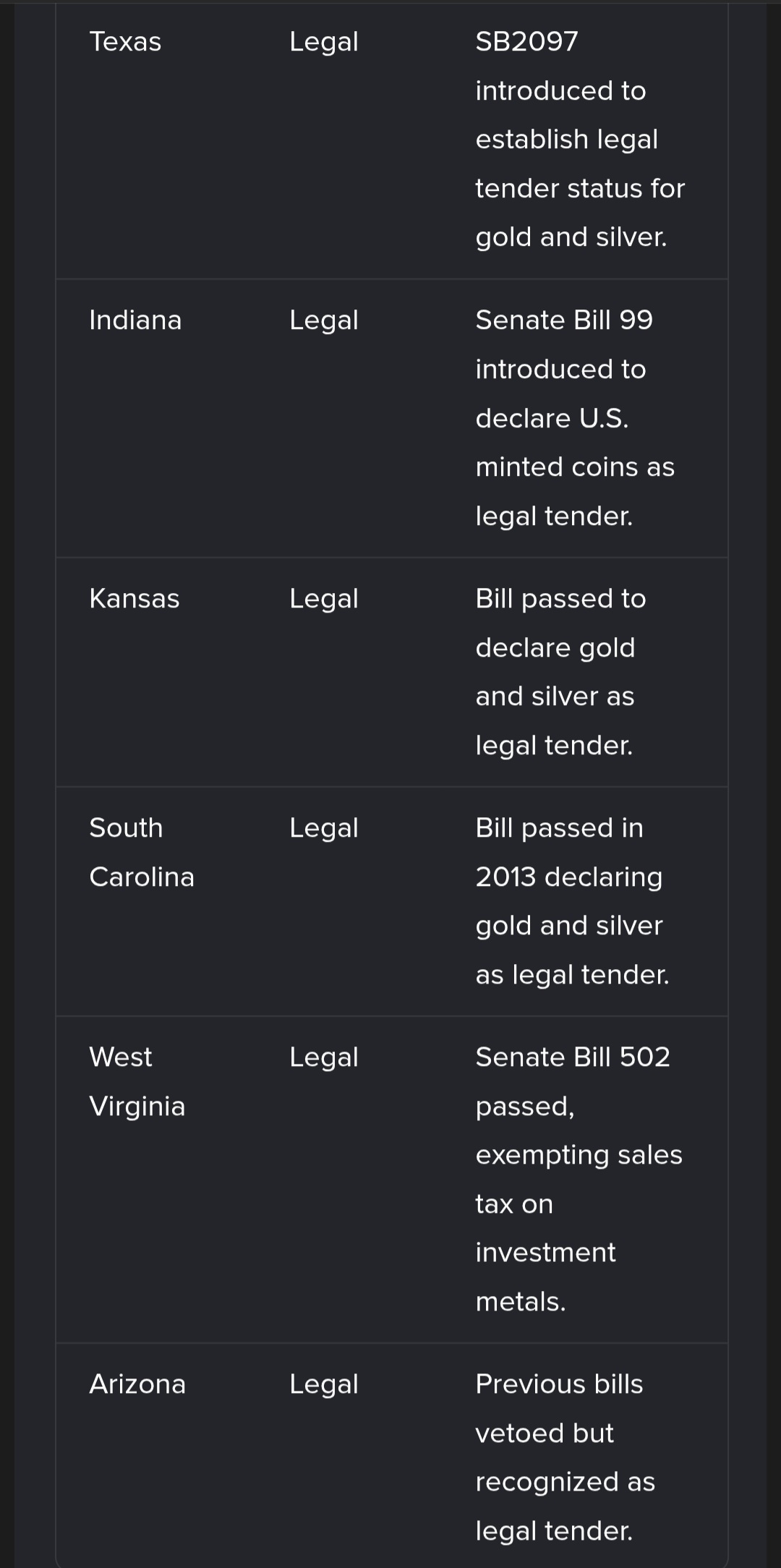Select the Kansas state name cell
The width and height of the screenshot is (781, 1568).
(134, 599)
